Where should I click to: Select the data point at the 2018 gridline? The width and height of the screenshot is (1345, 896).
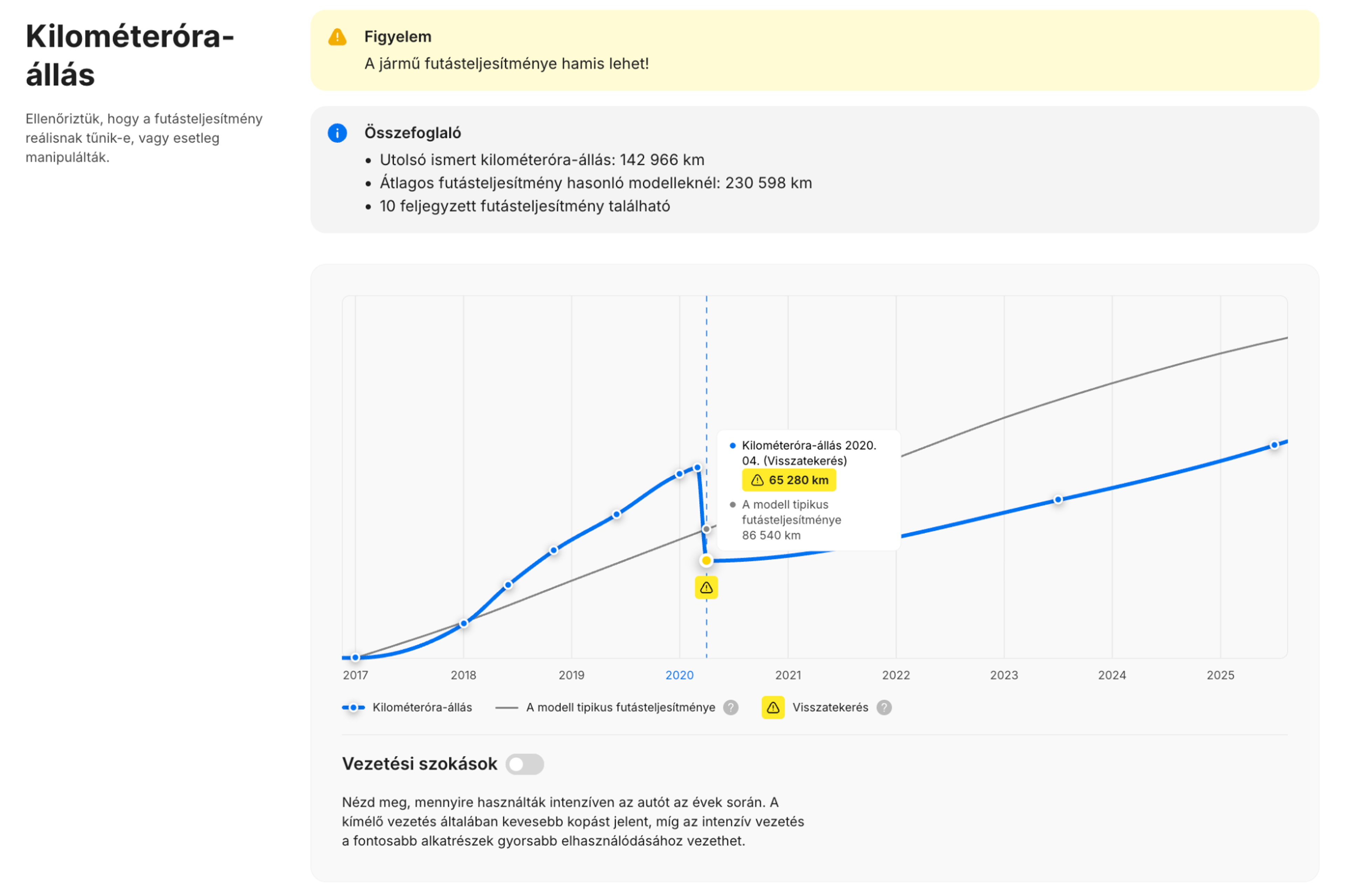pyautogui.click(x=463, y=623)
